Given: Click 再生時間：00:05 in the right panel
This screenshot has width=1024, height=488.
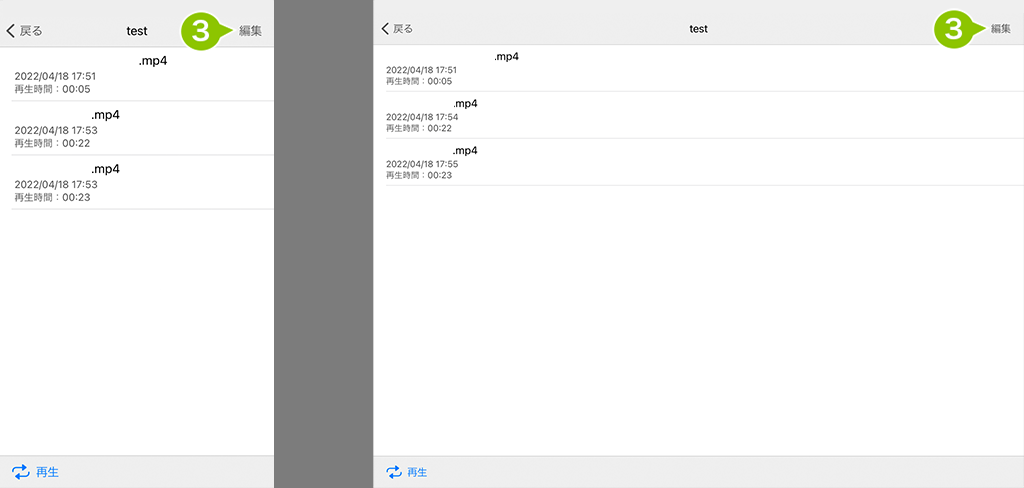Looking at the screenshot, I should pos(419,82).
